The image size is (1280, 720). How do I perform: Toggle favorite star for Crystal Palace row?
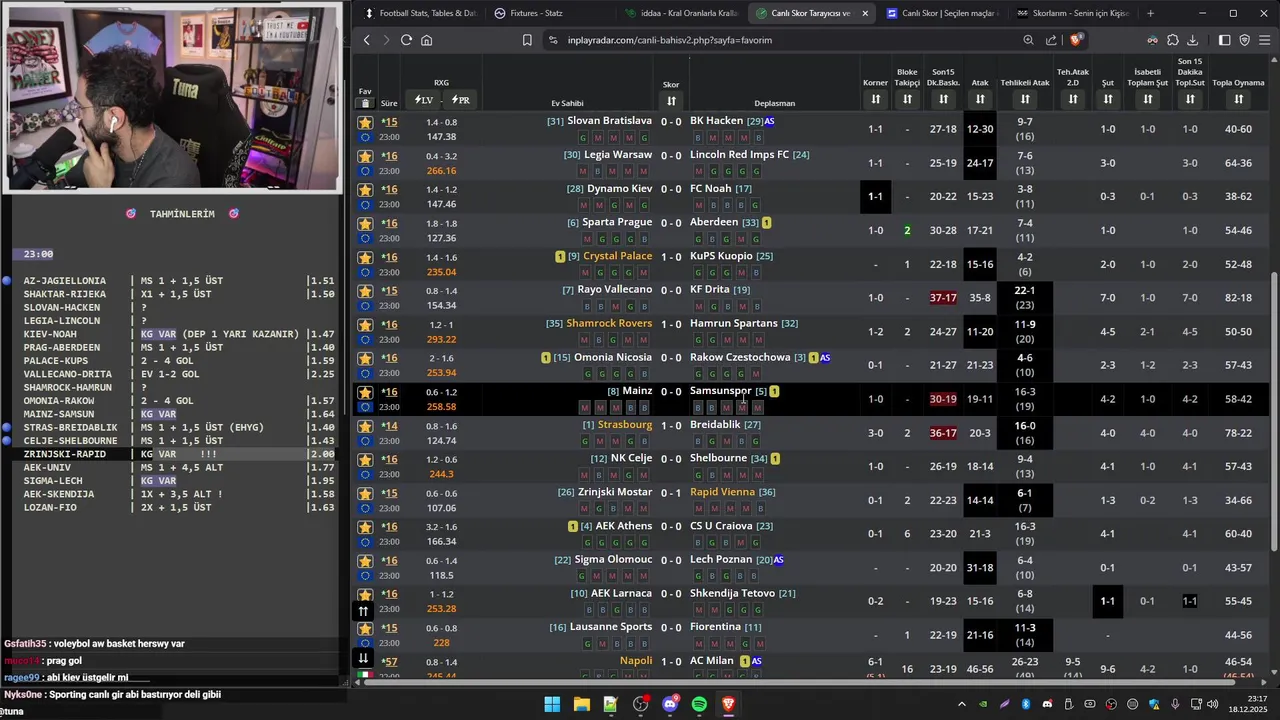pos(365,258)
